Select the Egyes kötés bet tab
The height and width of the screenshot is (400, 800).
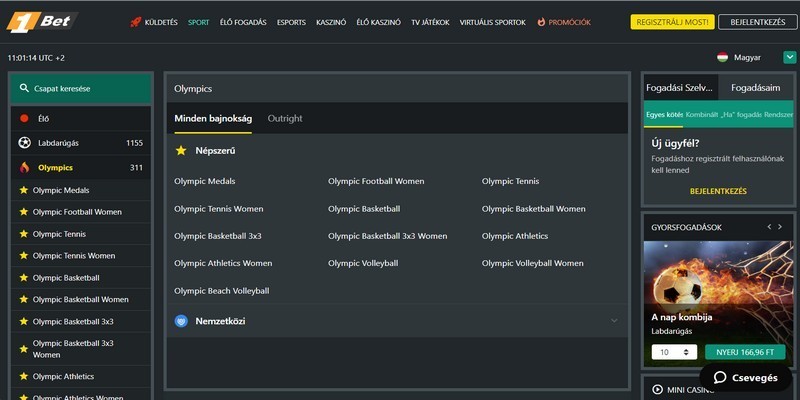664,115
